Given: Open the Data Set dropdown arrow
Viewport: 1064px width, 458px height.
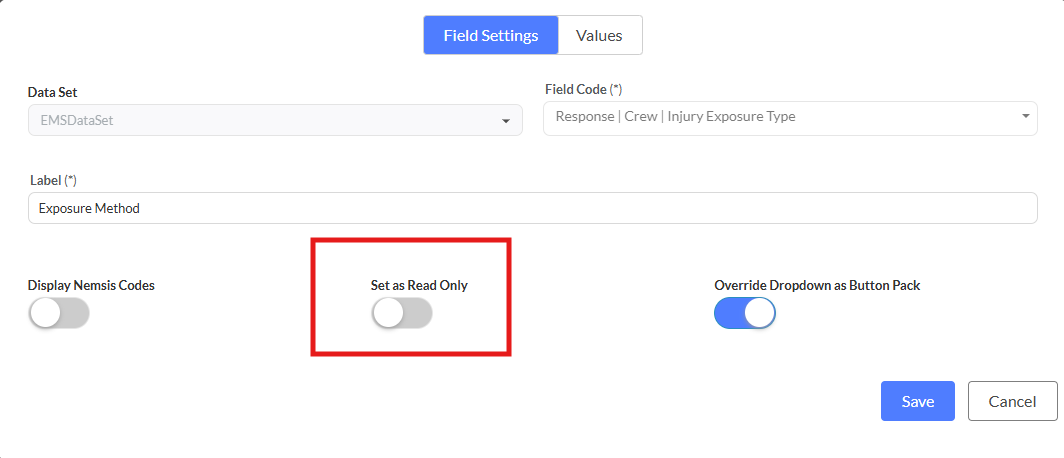Looking at the screenshot, I should [x=505, y=121].
